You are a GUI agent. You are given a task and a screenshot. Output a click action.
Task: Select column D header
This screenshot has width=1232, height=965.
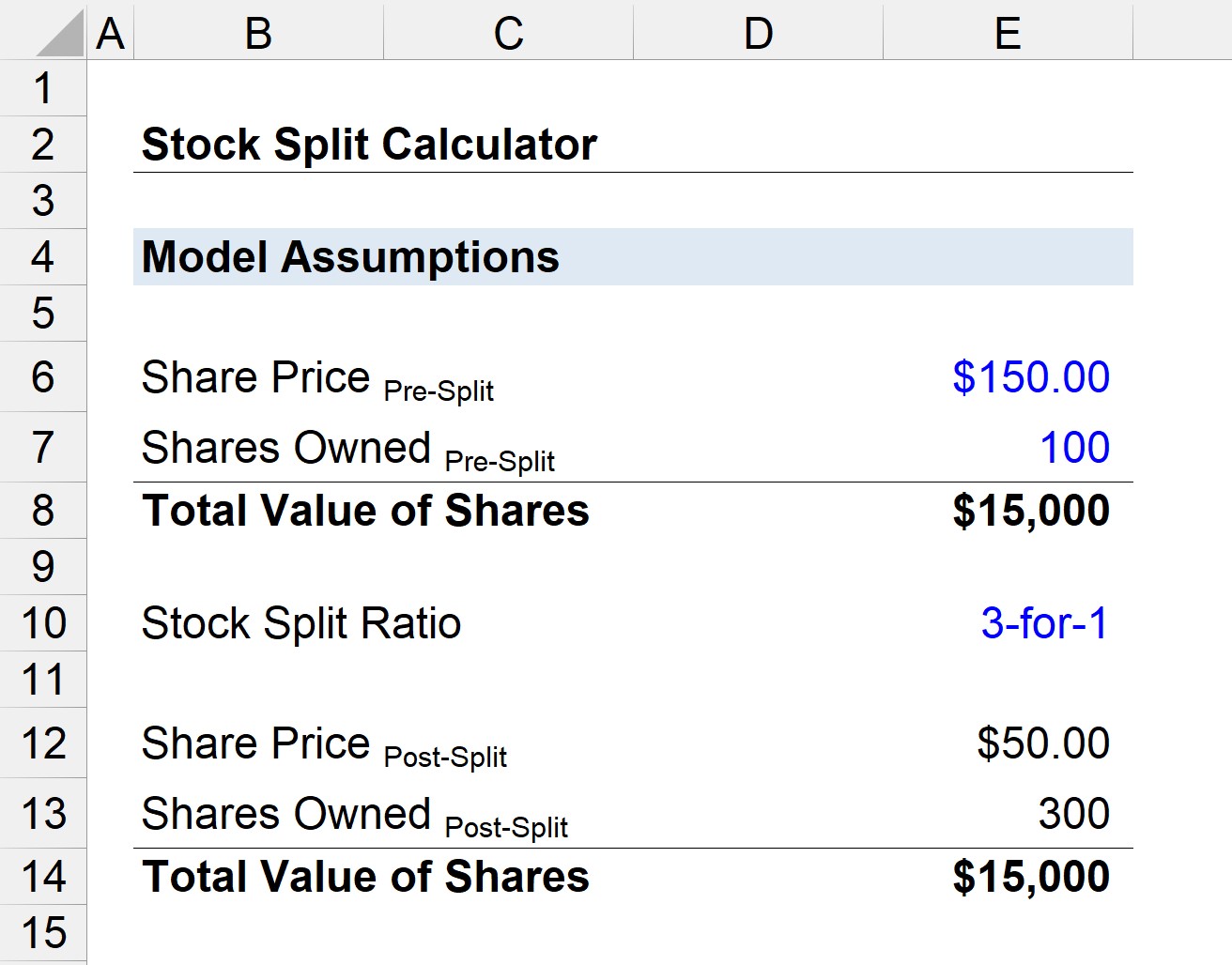758,34
